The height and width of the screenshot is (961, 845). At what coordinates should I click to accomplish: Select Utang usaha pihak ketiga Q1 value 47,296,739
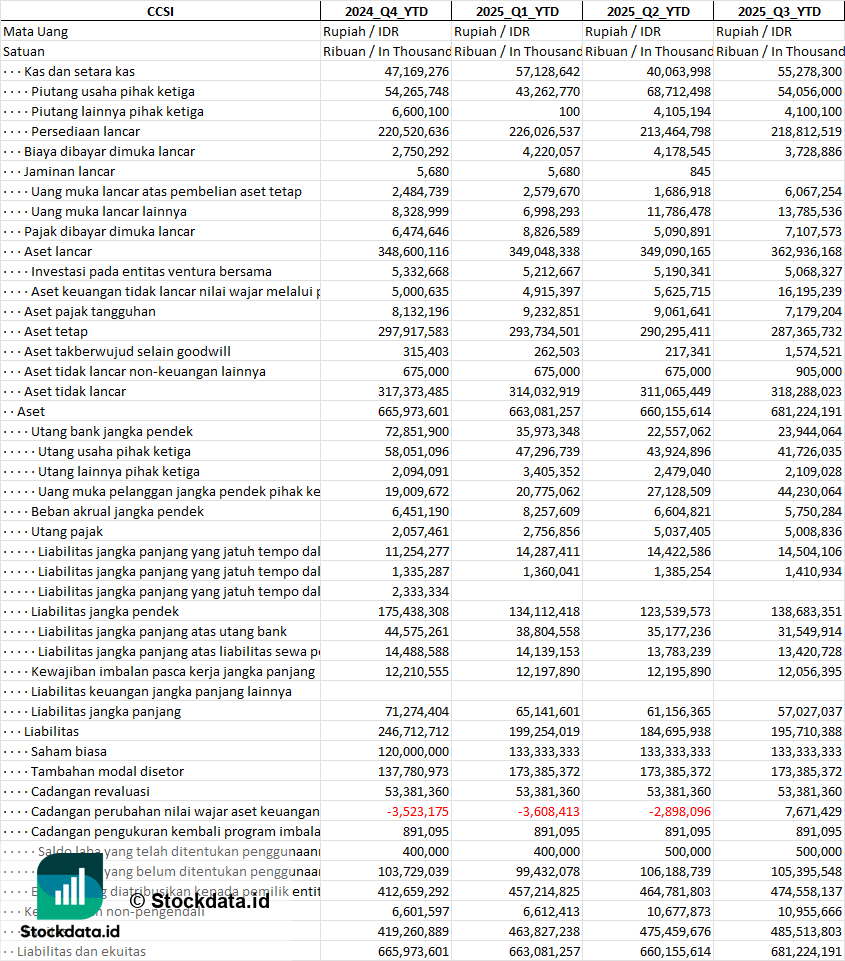(548, 452)
